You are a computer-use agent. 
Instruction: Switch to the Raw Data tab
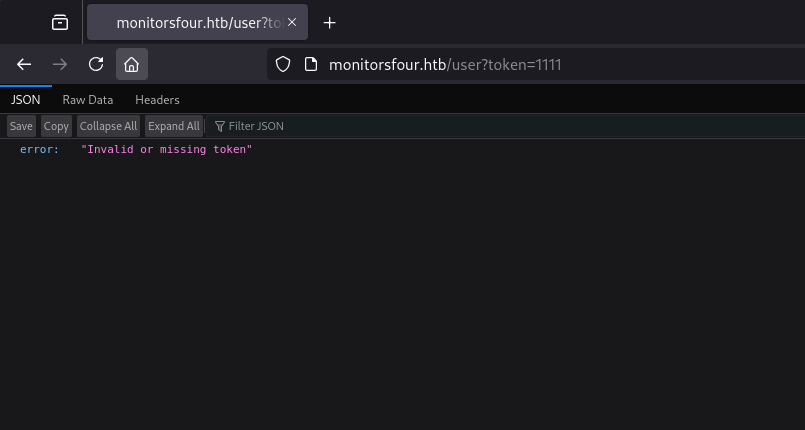coord(88,100)
